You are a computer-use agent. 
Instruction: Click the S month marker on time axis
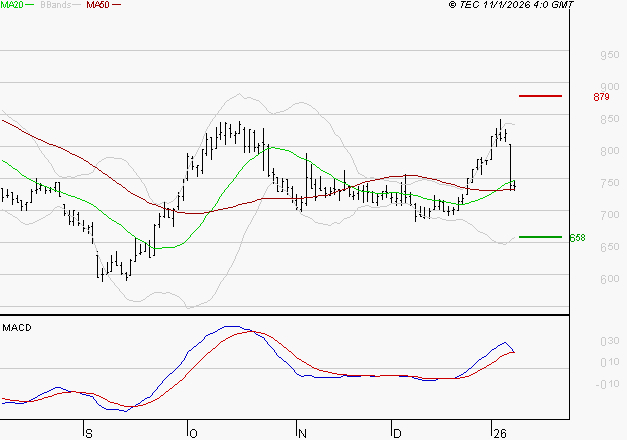(88, 433)
